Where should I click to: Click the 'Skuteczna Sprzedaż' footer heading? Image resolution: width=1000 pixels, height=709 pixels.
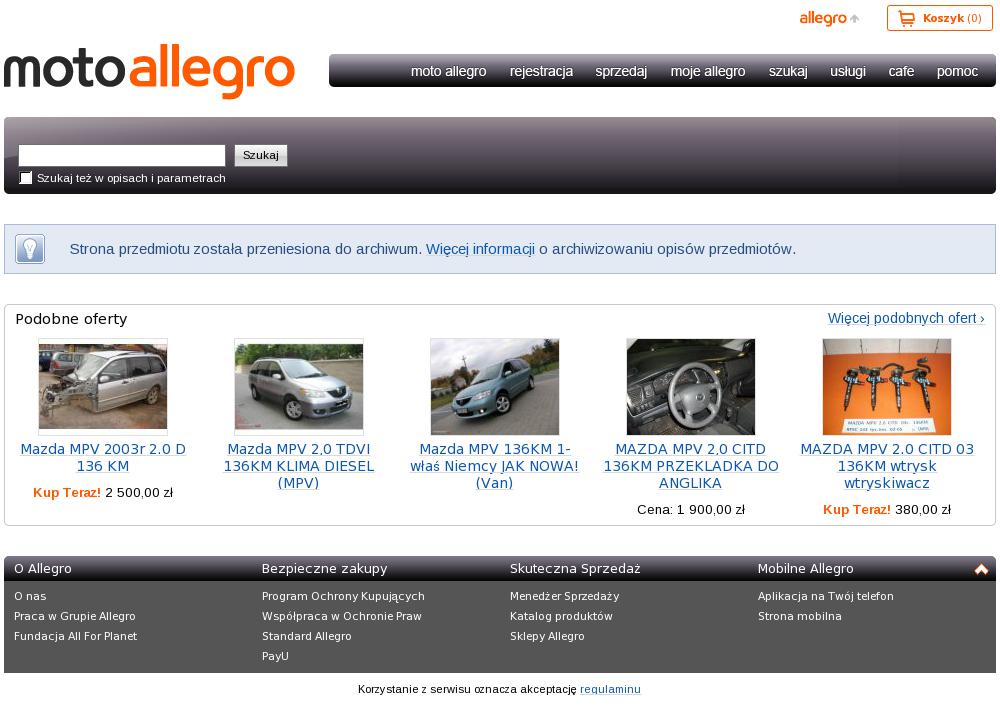click(x=575, y=569)
